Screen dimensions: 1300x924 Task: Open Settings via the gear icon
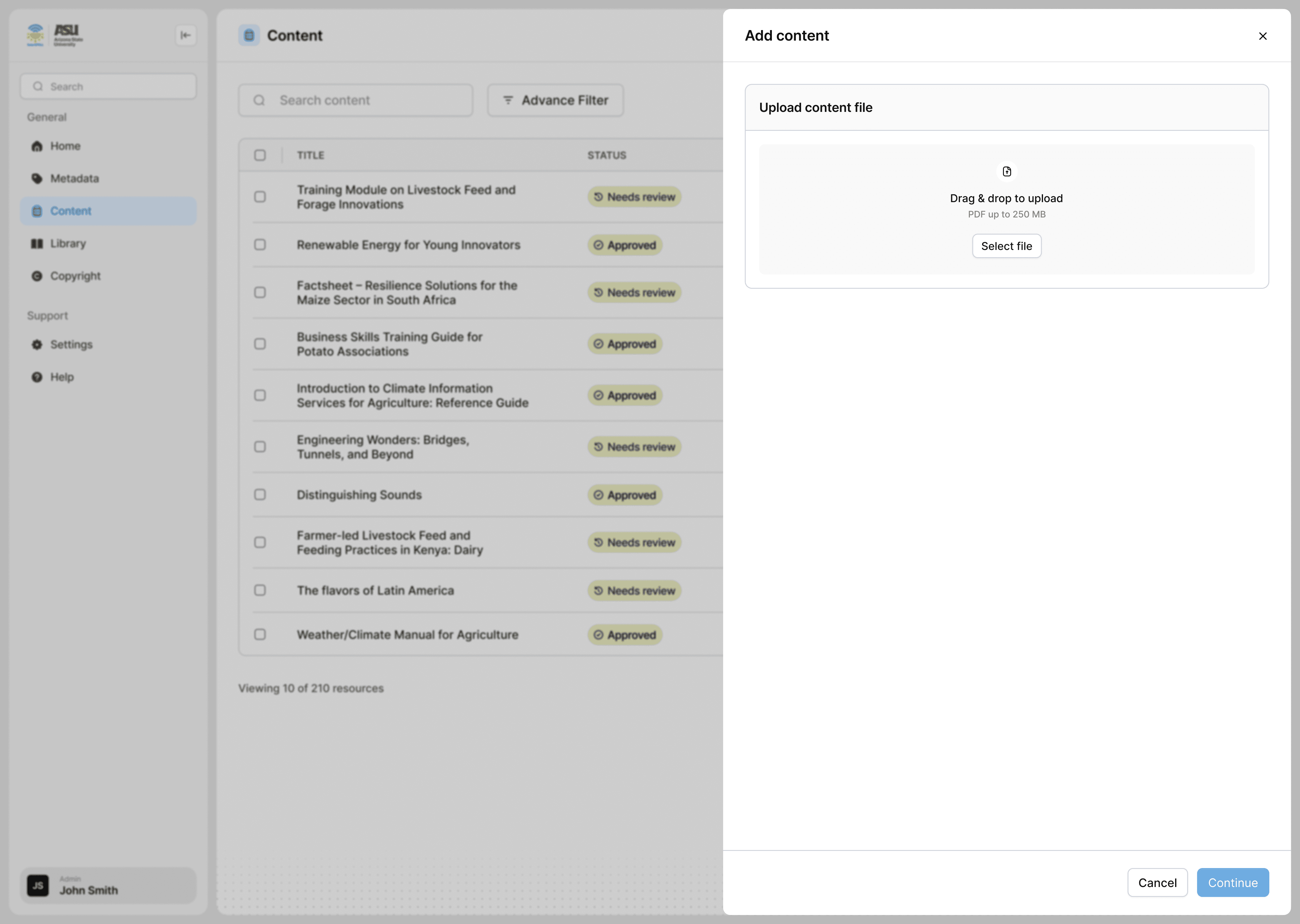37,345
